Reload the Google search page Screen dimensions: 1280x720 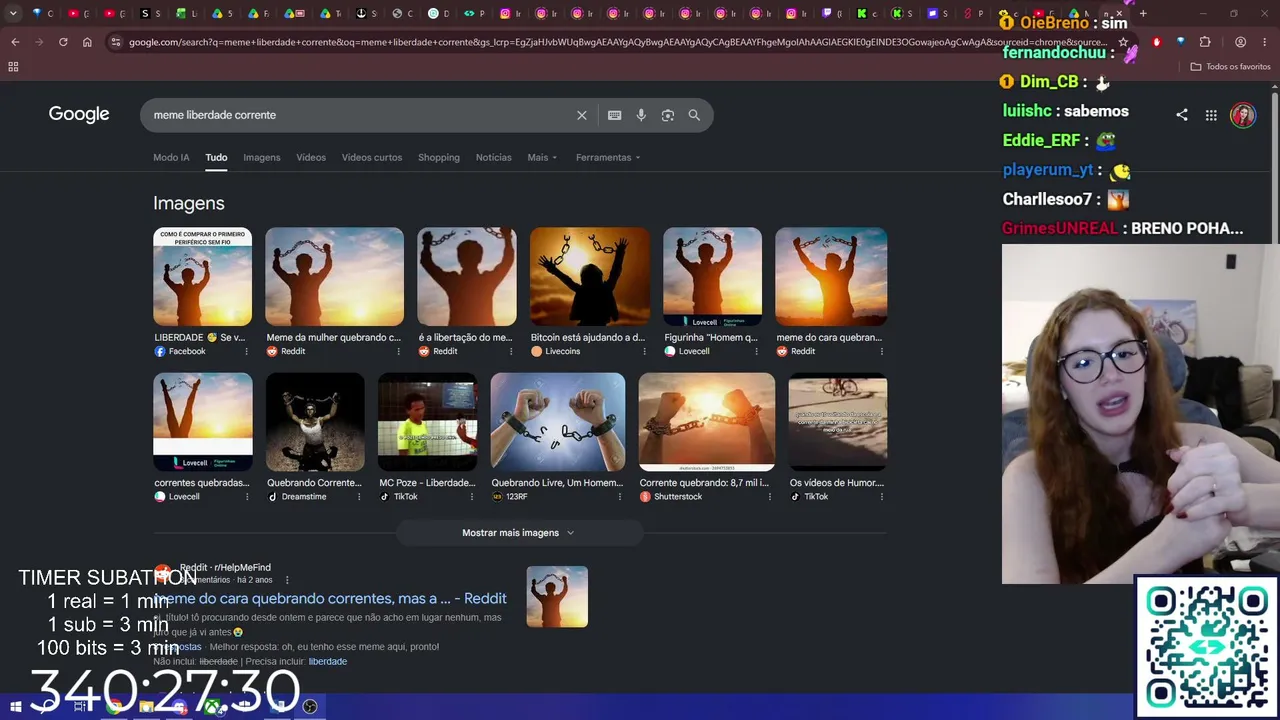click(63, 42)
